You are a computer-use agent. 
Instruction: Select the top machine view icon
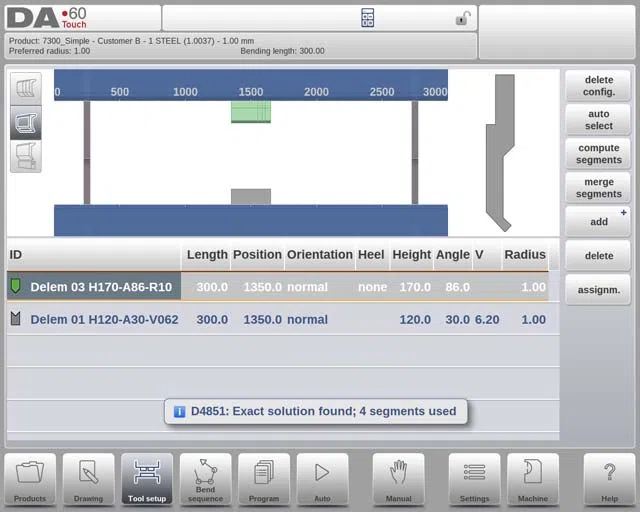[26, 89]
